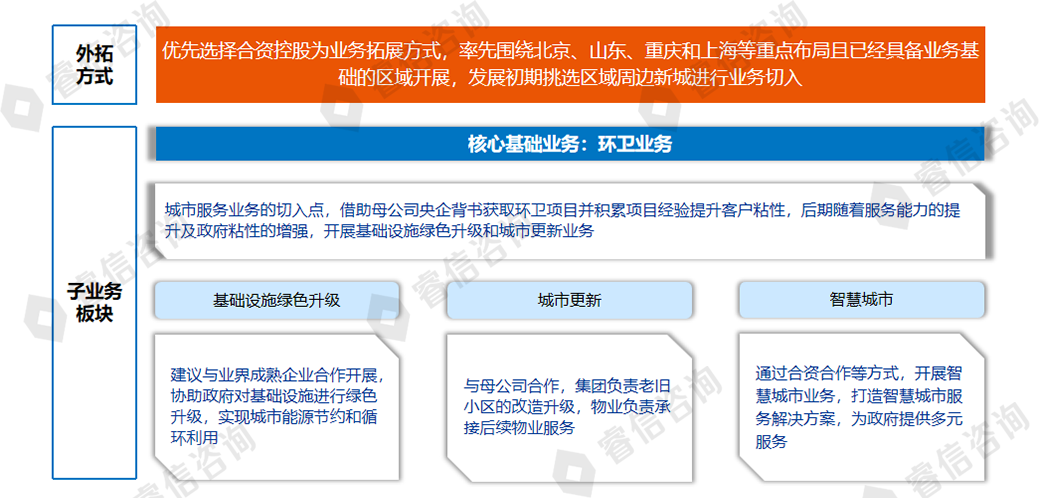Viewport: 1040px width, 498px height.
Task: Select the orange banner about 合资控股 expansion
Action: pyautogui.click(x=570, y=64)
